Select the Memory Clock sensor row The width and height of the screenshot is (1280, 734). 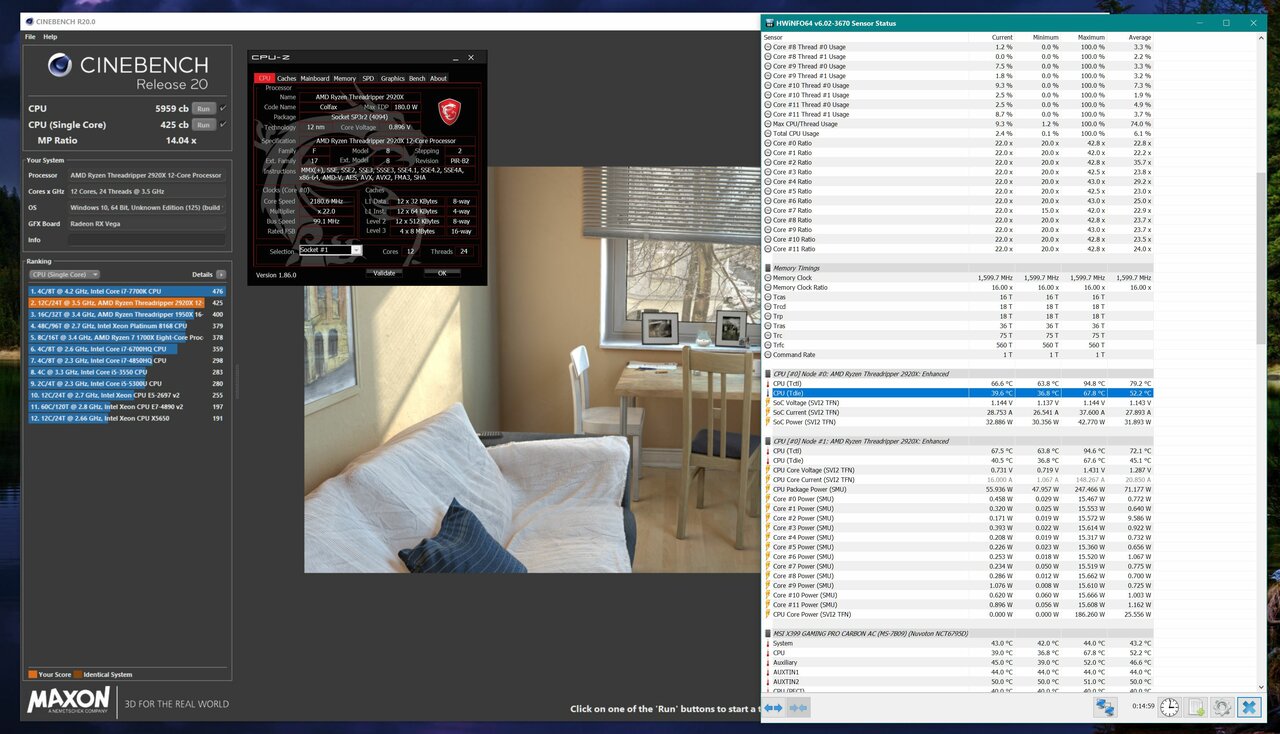(x=958, y=277)
